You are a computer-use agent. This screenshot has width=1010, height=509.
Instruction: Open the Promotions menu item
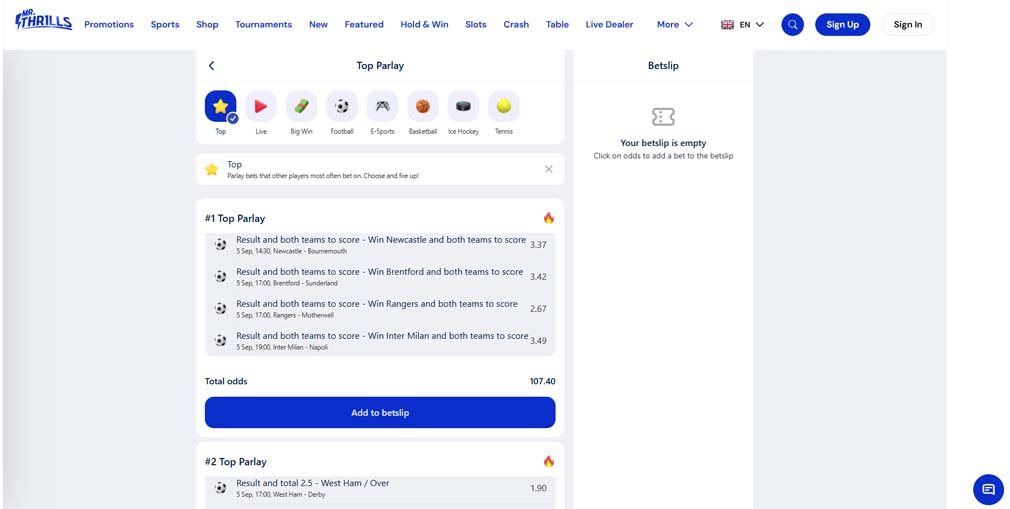tap(109, 24)
